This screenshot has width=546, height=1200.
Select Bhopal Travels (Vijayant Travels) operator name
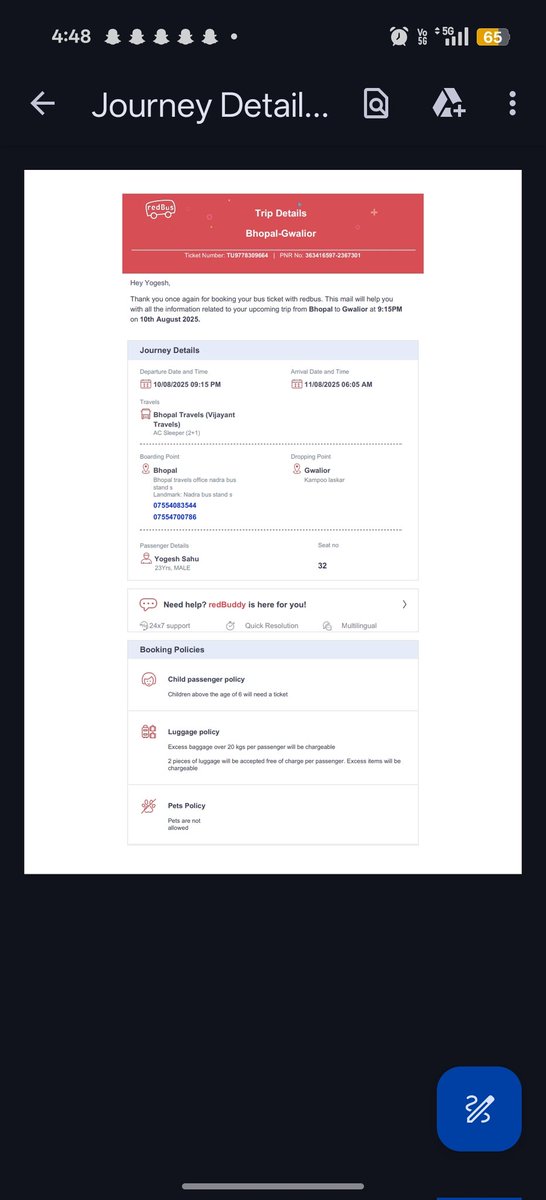195,419
